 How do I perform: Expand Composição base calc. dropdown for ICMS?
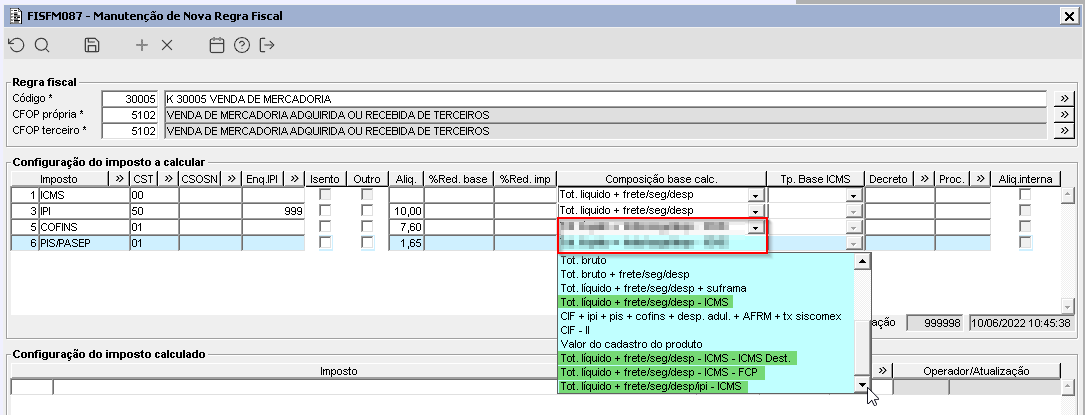(756, 196)
